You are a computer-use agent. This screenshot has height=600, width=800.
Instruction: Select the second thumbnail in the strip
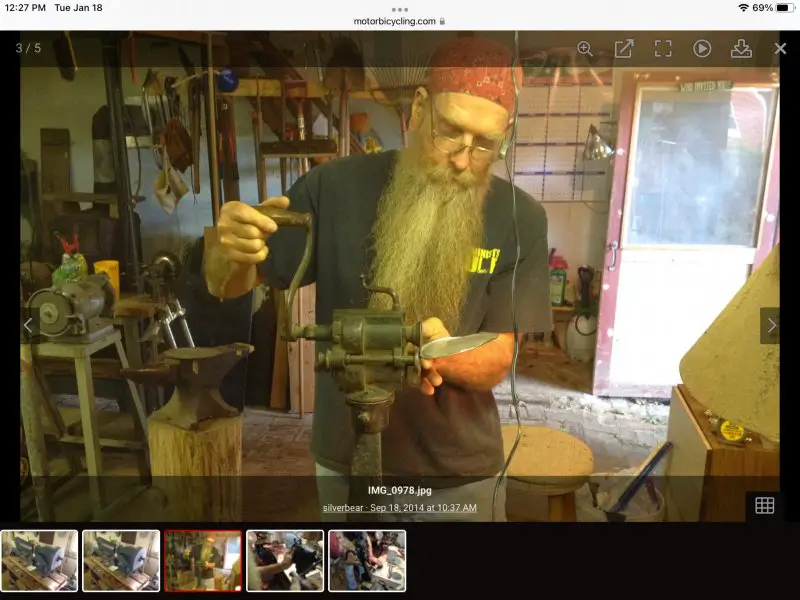coord(121,560)
